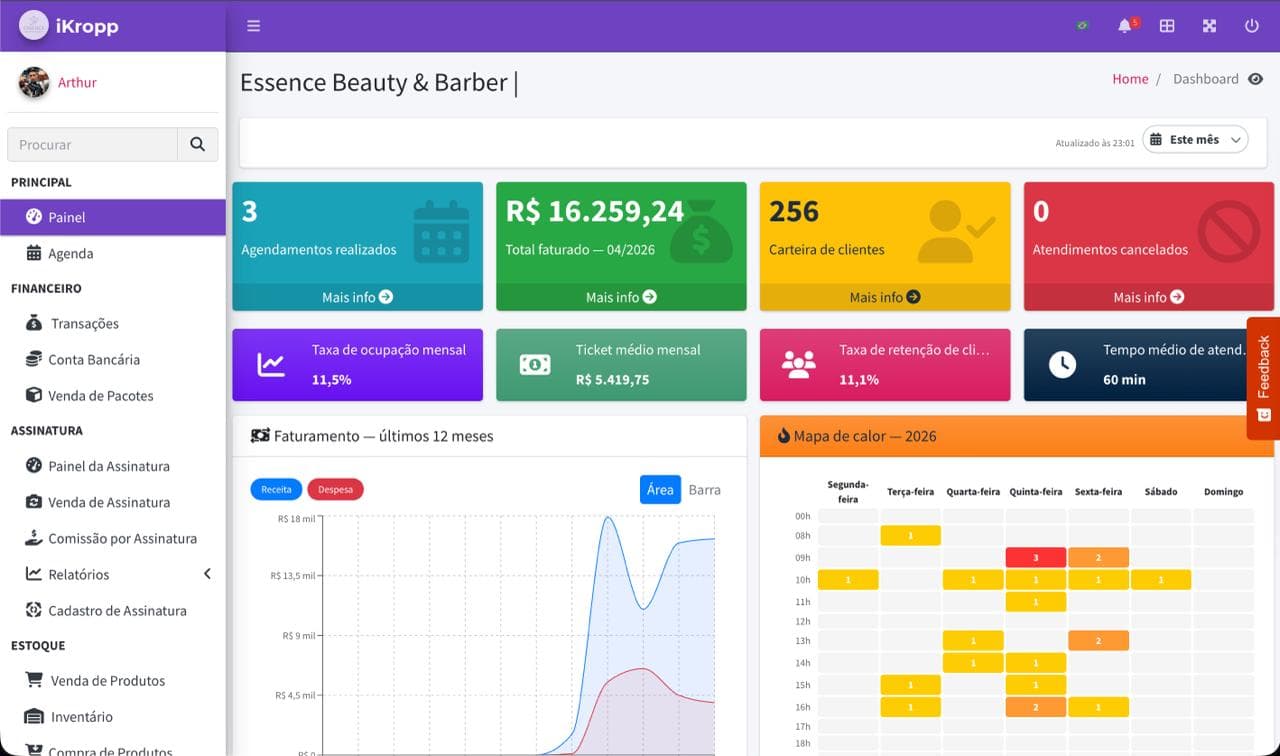Click the grid/apps icon in the top bar
This screenshot has height=756, width=1280.
1167,26
